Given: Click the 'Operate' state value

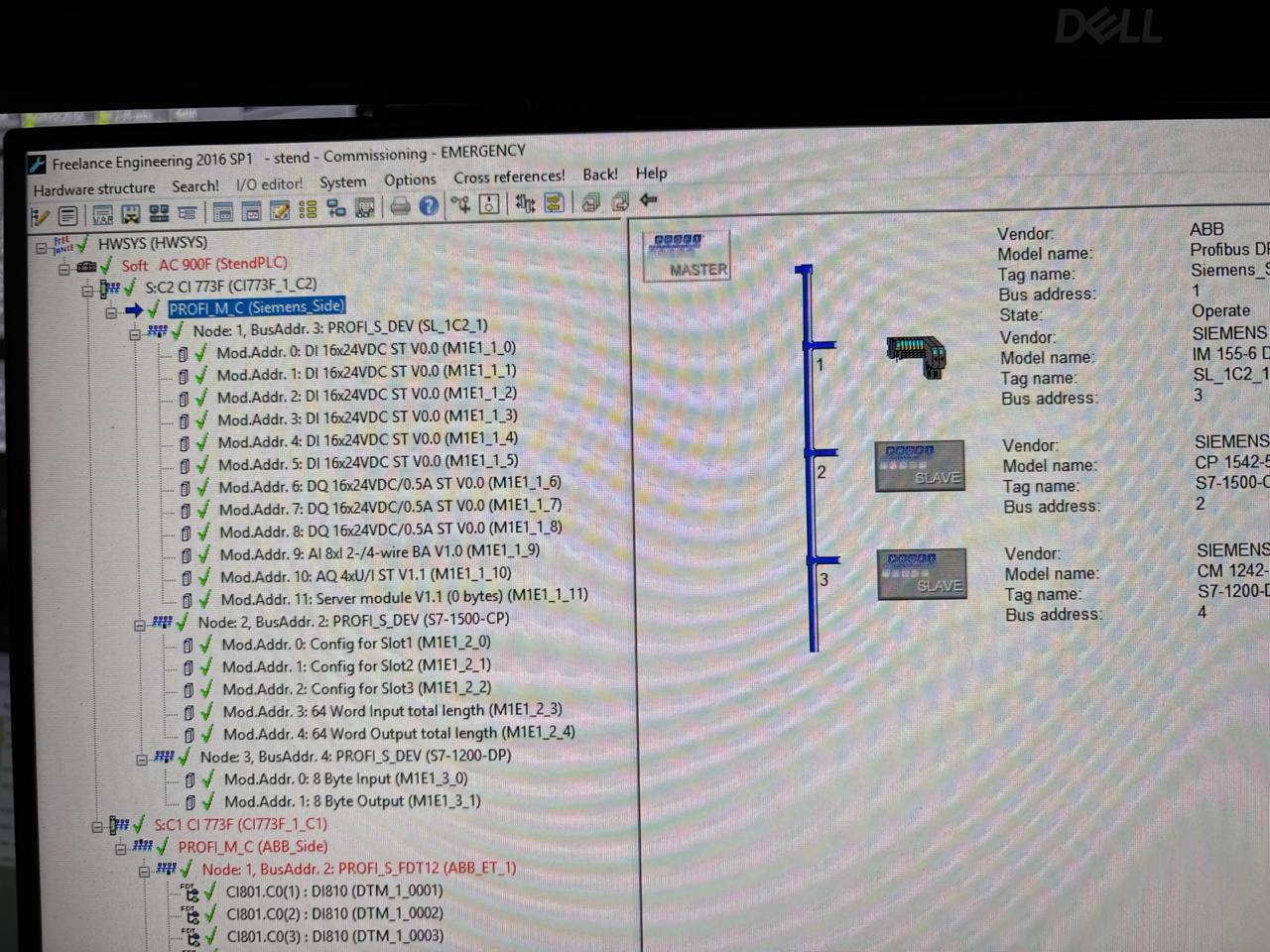Looking at the screenshot, I should (x=1220, y=311).
